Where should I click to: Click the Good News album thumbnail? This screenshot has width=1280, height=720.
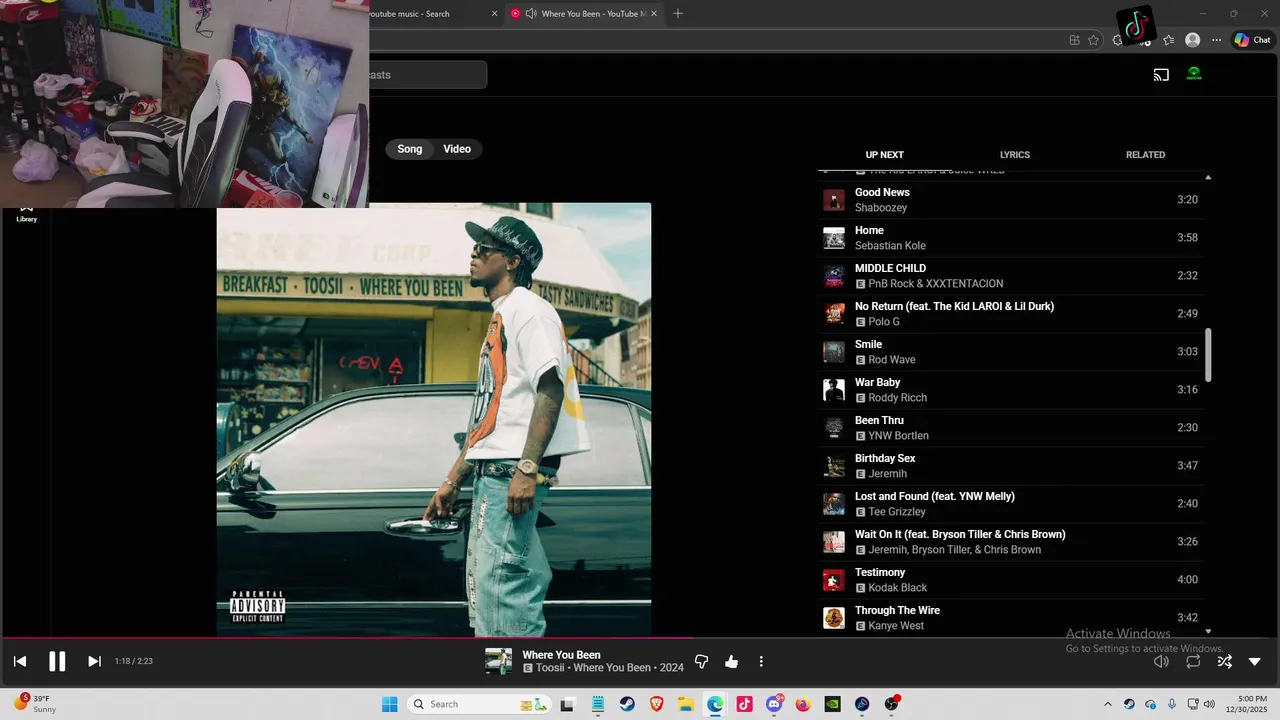click(834, 200)
